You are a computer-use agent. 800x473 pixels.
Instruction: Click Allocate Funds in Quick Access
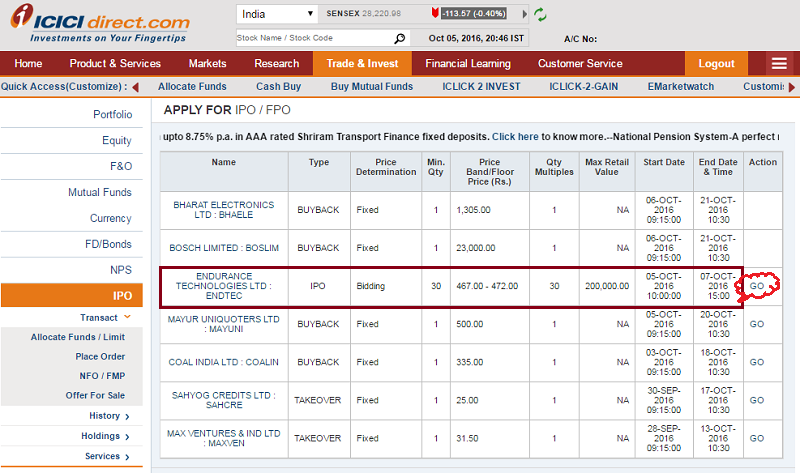pyautogui.click(x=192, y=86)
